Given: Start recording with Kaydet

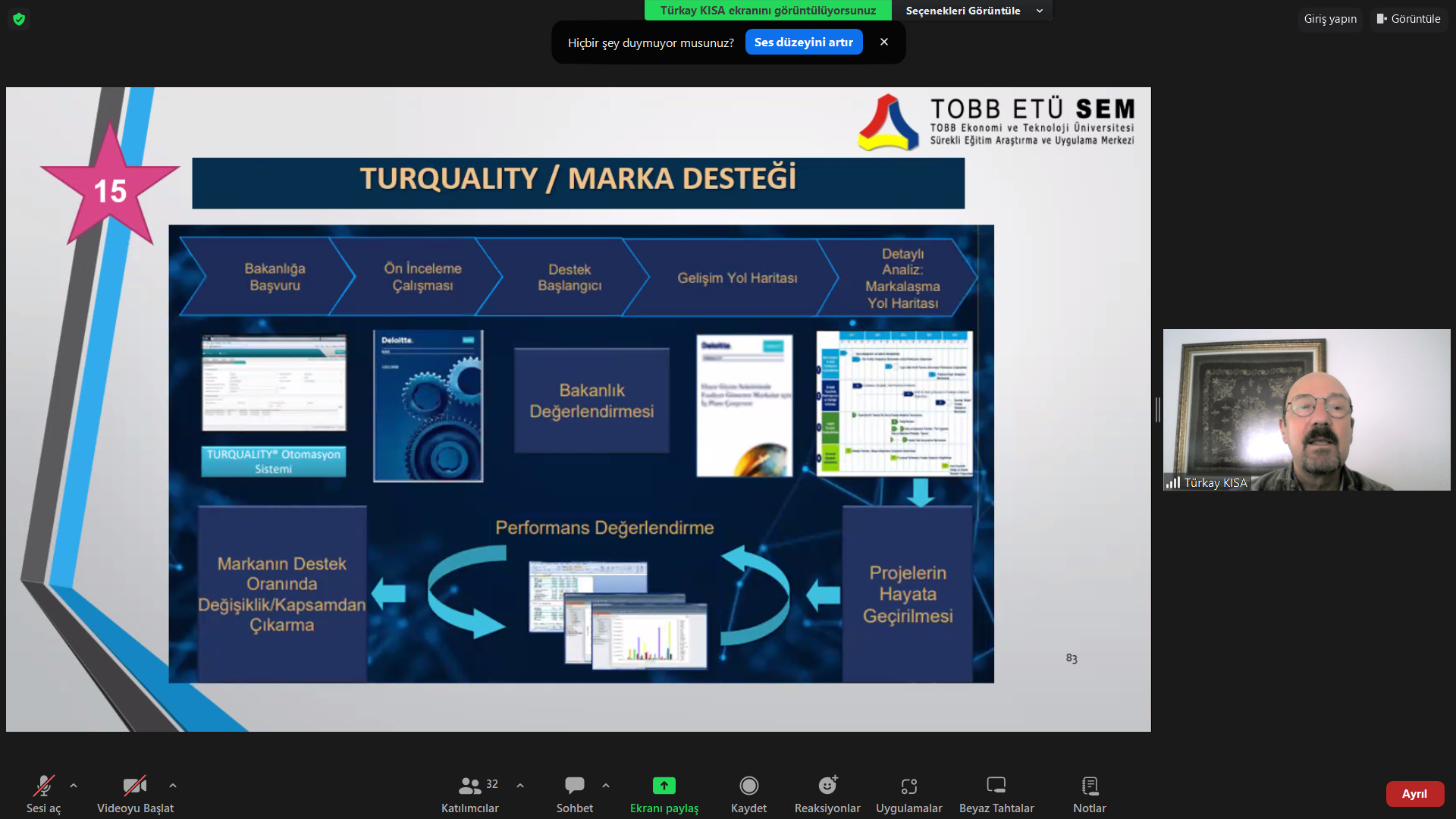Looking at the screenshot, I should (x=748, y=794).
